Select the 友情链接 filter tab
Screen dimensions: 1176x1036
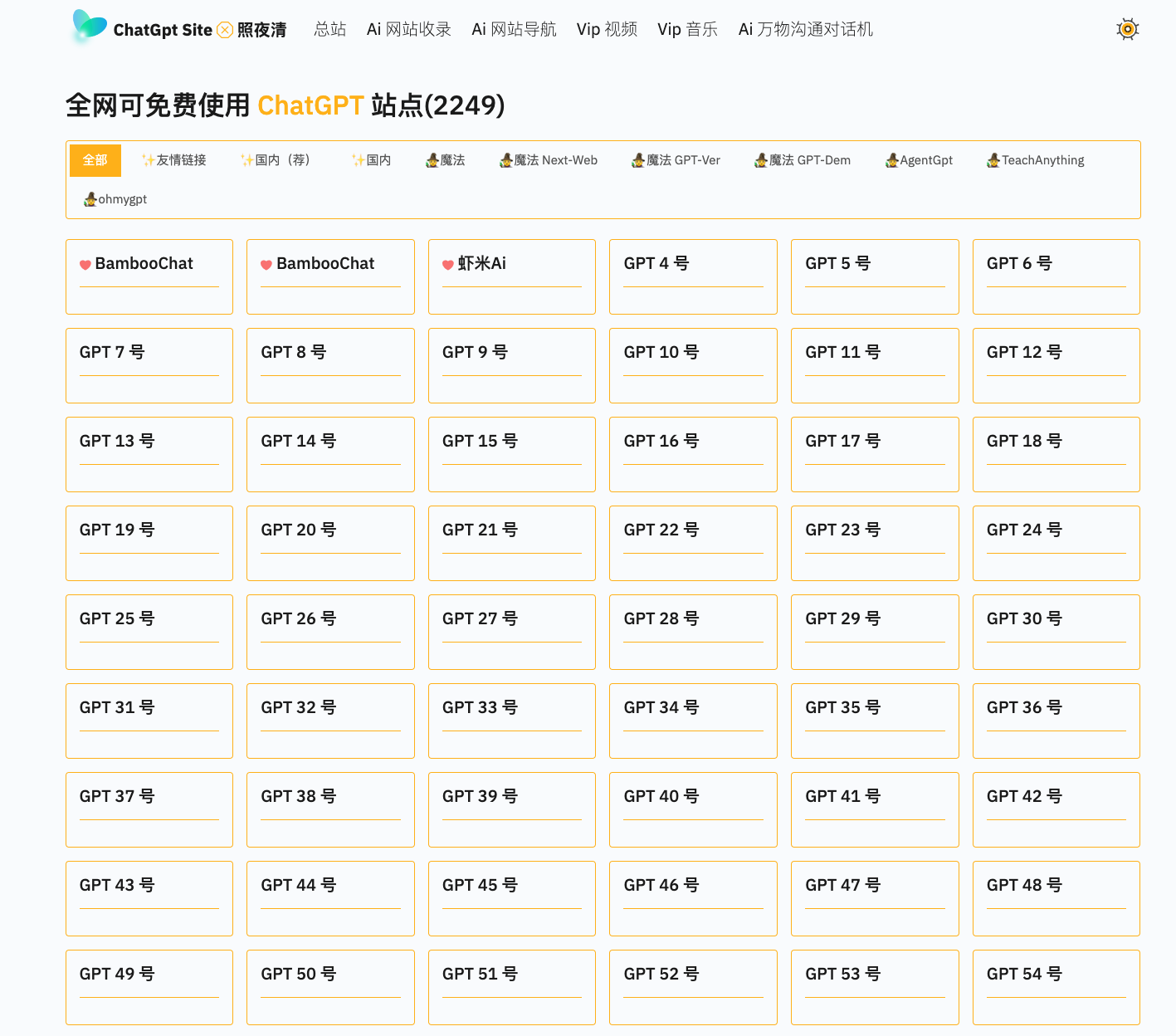coord(174,160)
